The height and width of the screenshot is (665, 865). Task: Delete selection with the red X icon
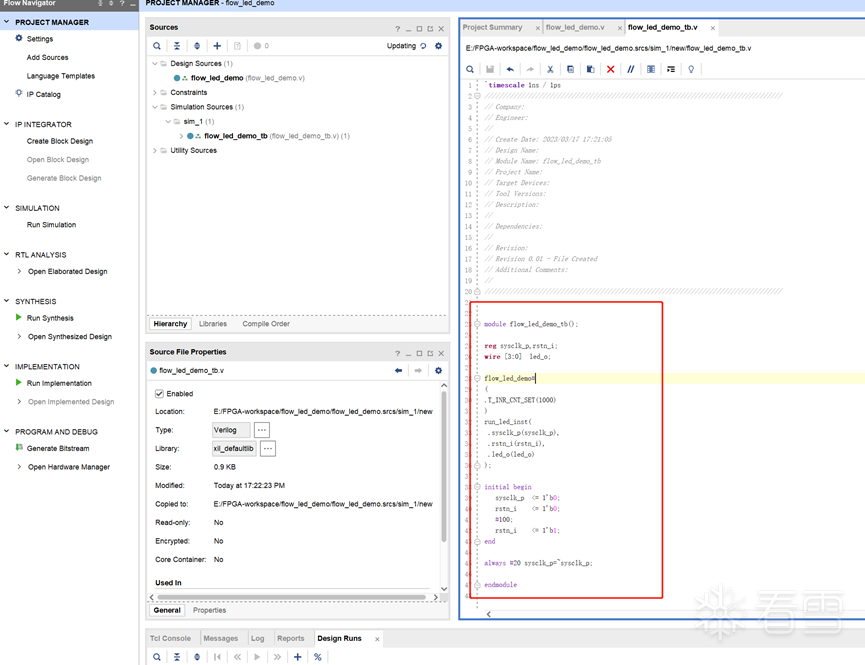point(611,69)
